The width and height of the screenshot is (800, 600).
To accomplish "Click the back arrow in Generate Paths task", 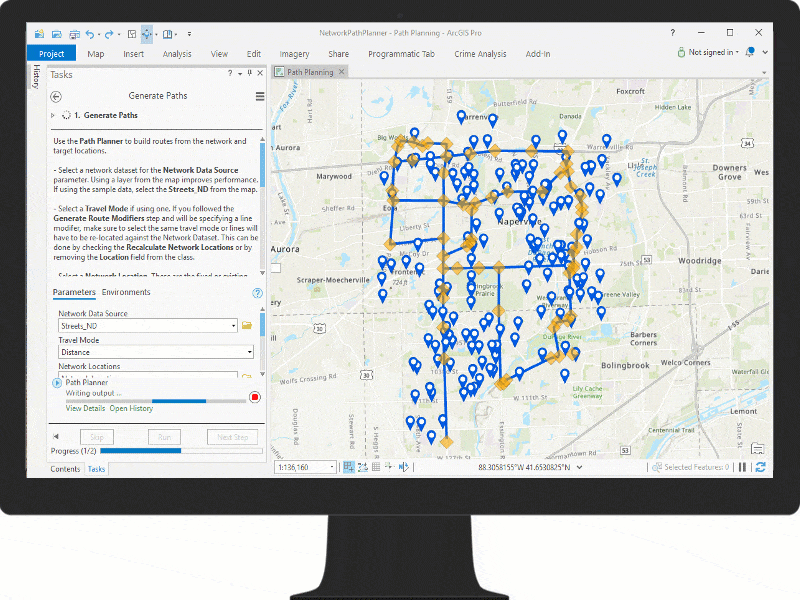I will 56,96.
